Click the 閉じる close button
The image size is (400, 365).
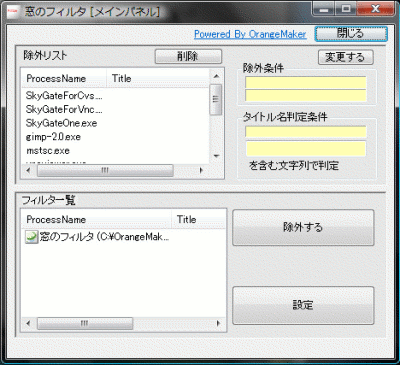tap(351, 34)
